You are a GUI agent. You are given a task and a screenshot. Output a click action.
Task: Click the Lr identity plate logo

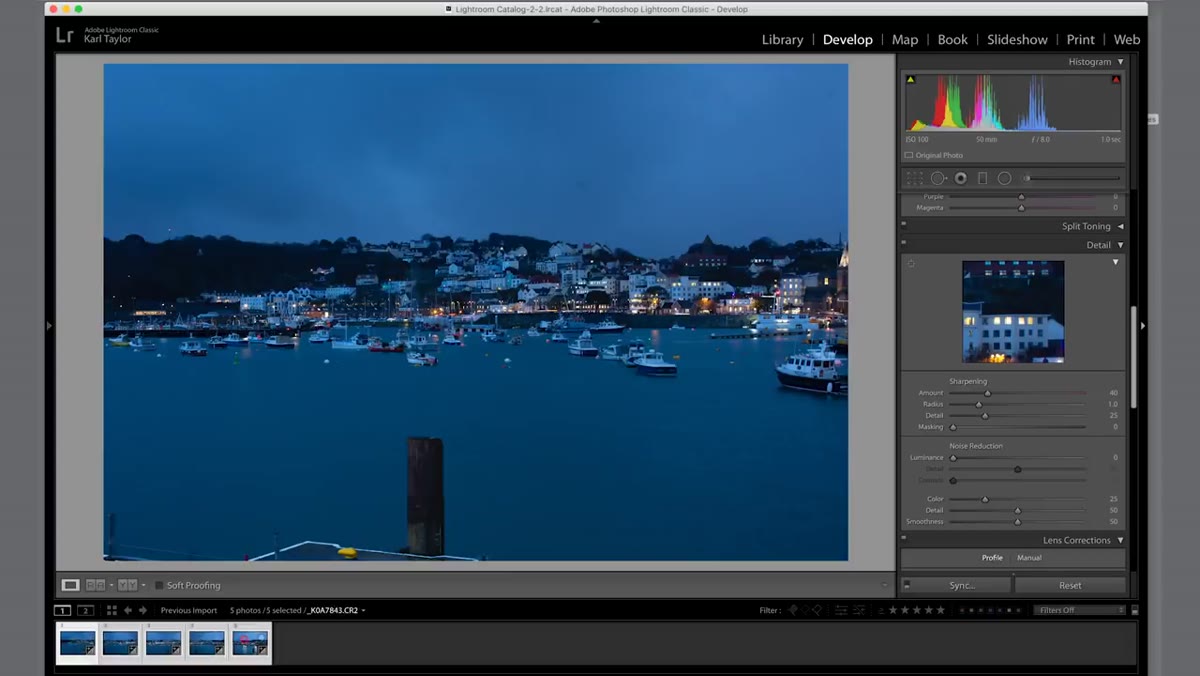coord(64,36)
